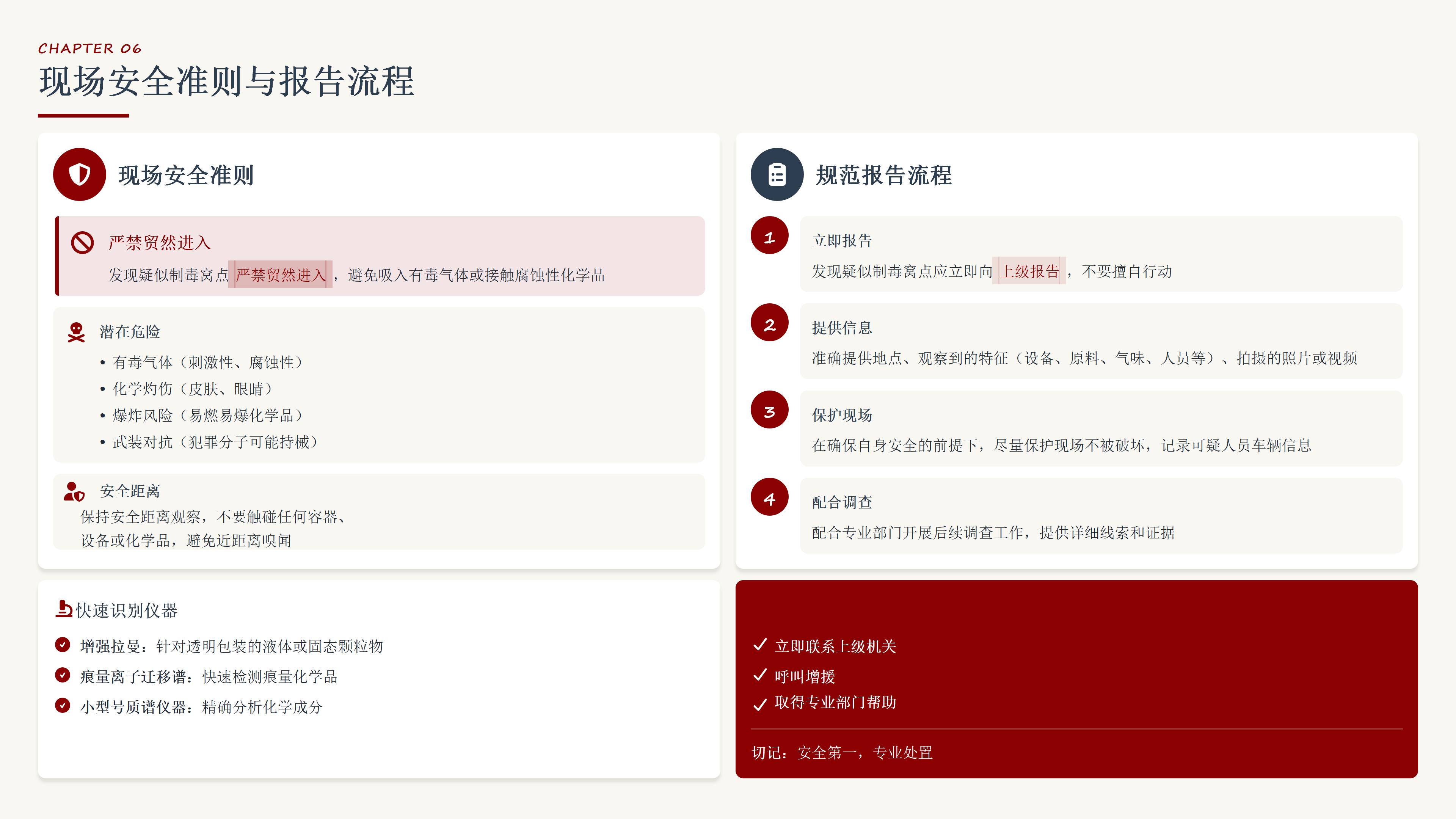
Task: Click the highlighted 上级报告 text
Action: point(1029,271)
